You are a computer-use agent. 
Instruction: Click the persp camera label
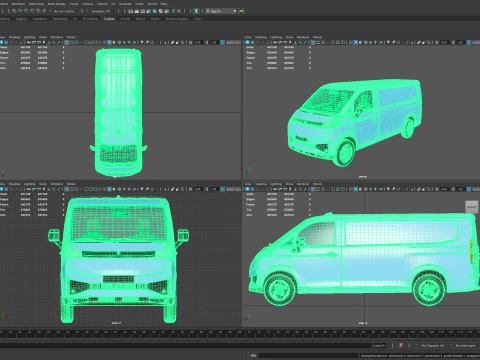(x=363, y=177)
